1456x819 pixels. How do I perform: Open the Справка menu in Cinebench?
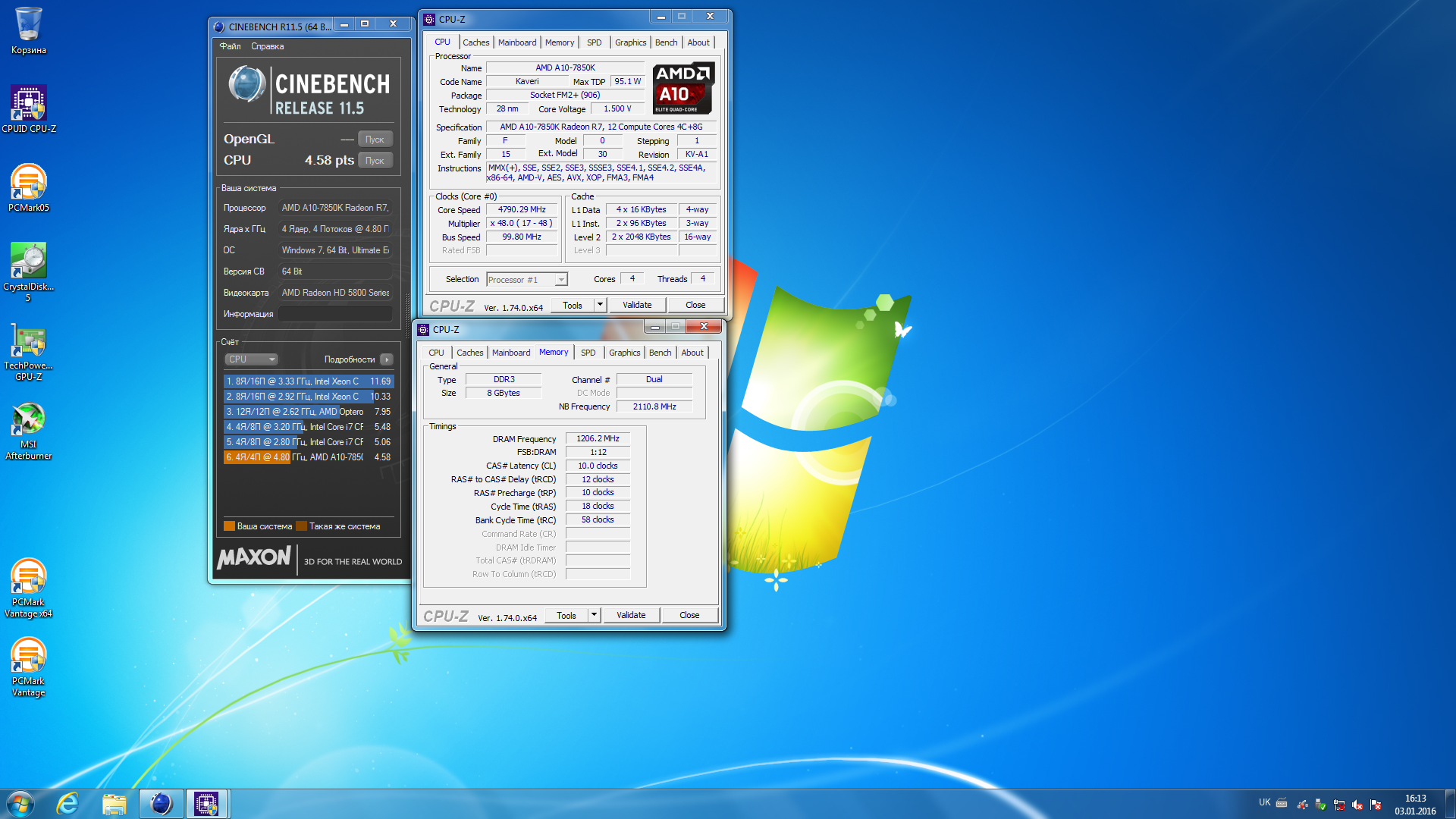[x=267, y=46]
